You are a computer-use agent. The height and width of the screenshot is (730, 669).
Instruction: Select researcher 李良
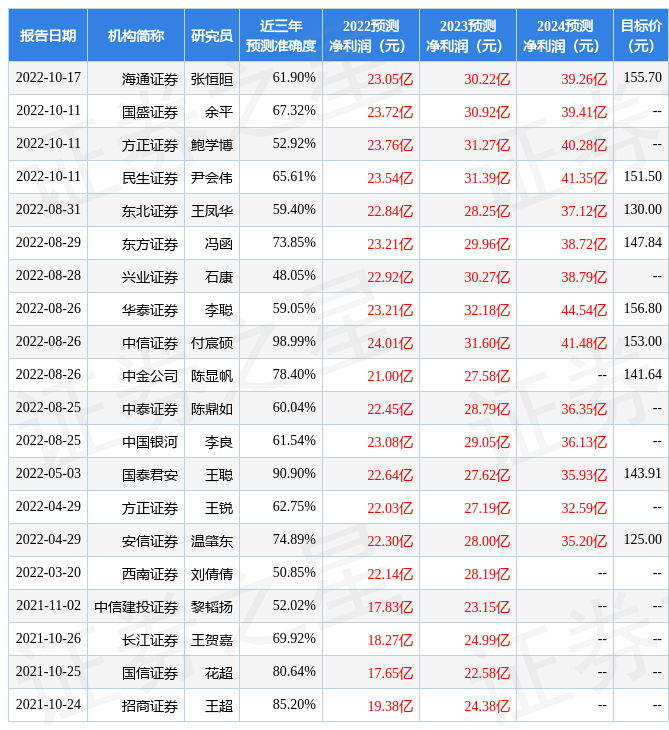(219, 443)
